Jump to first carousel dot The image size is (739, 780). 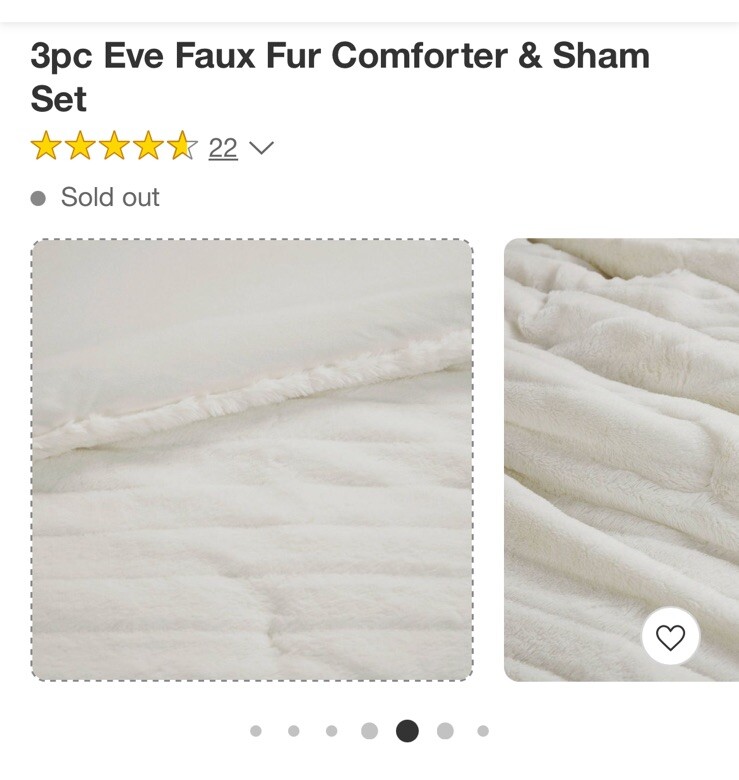pos(256,731)
